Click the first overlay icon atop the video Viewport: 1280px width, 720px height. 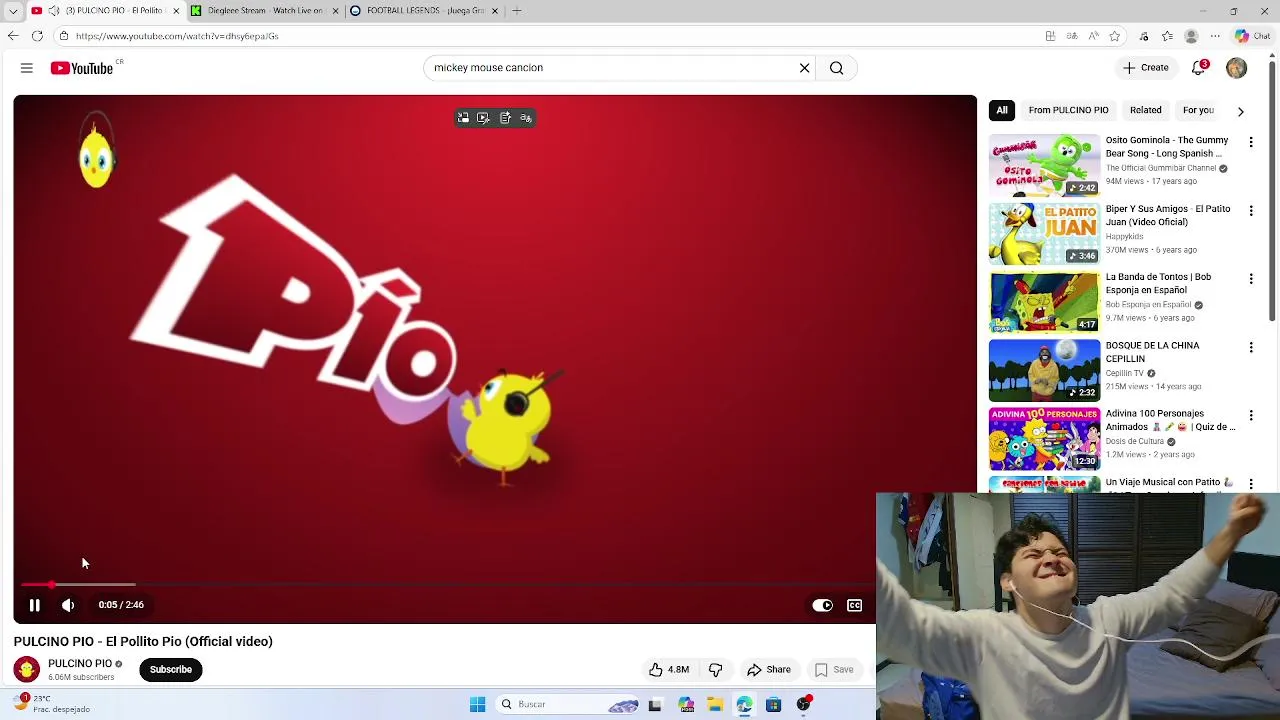pos(463,118)
